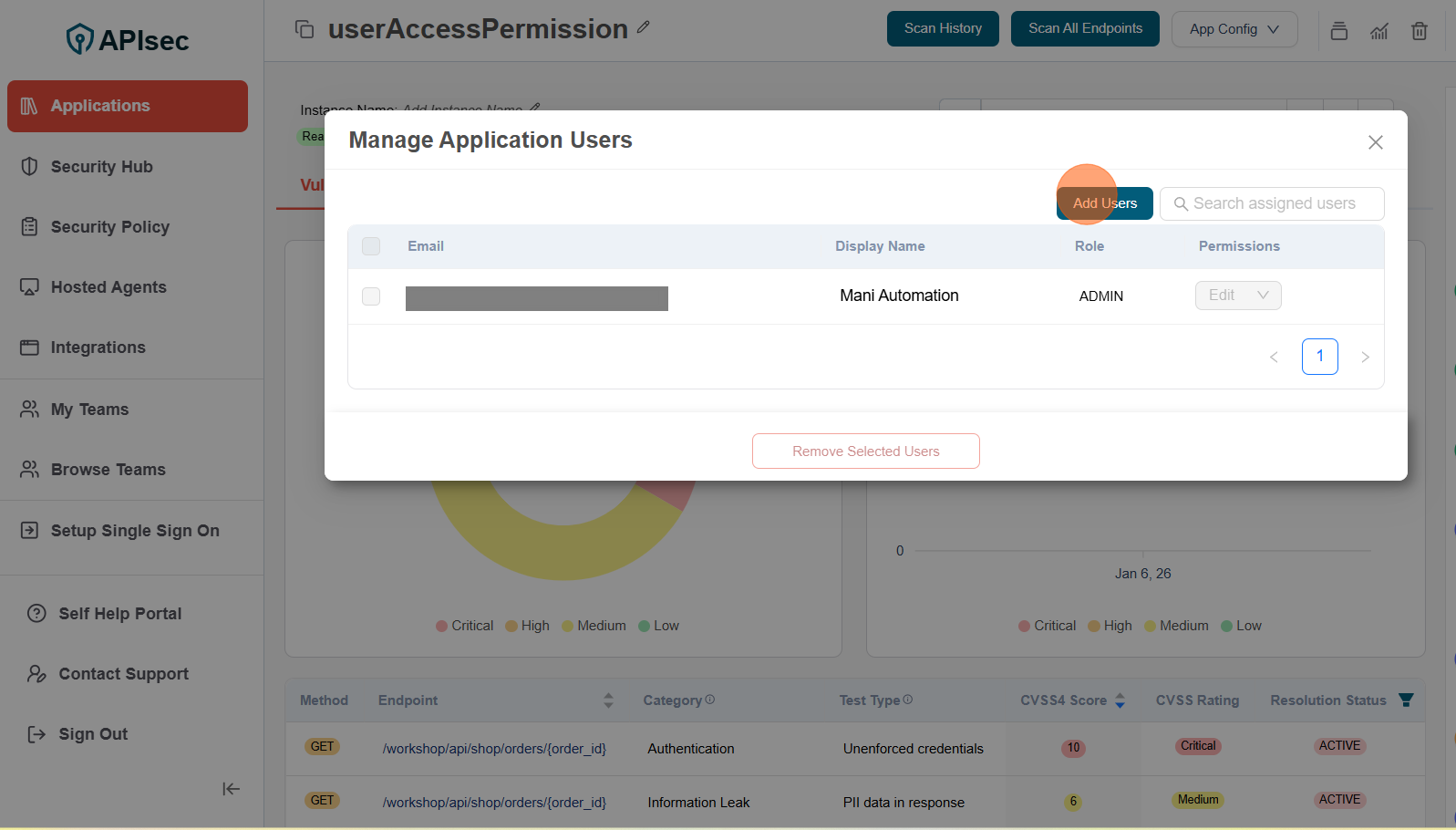Go to Hosted Agents in sidebar
The image size is (1456, 830).
click(108, 287)
